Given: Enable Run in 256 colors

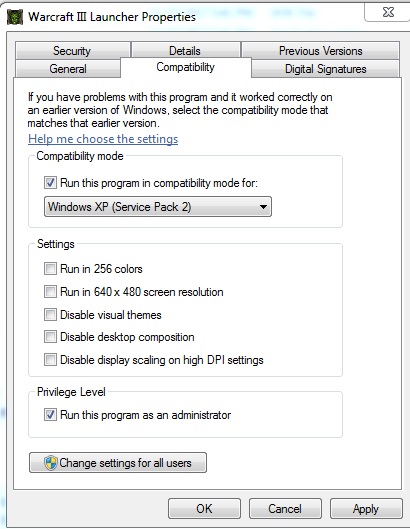Looking at the screenshot, I should coord(50,269).
